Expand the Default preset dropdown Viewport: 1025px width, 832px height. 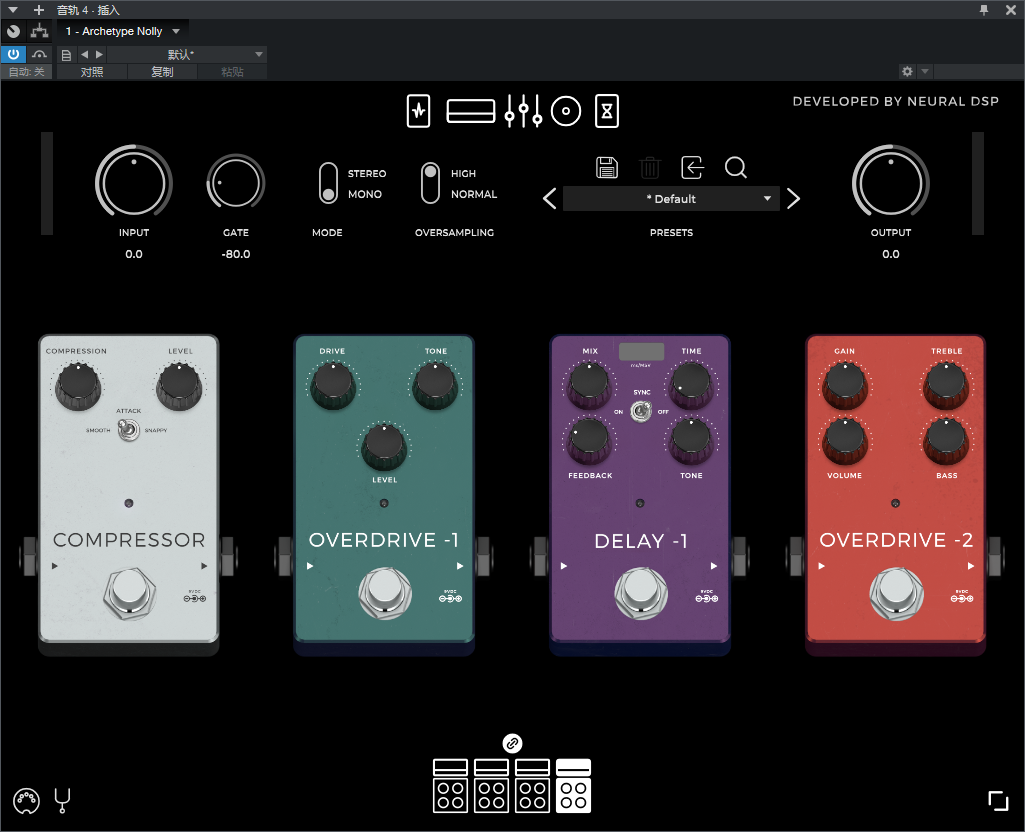pos(671,199)
